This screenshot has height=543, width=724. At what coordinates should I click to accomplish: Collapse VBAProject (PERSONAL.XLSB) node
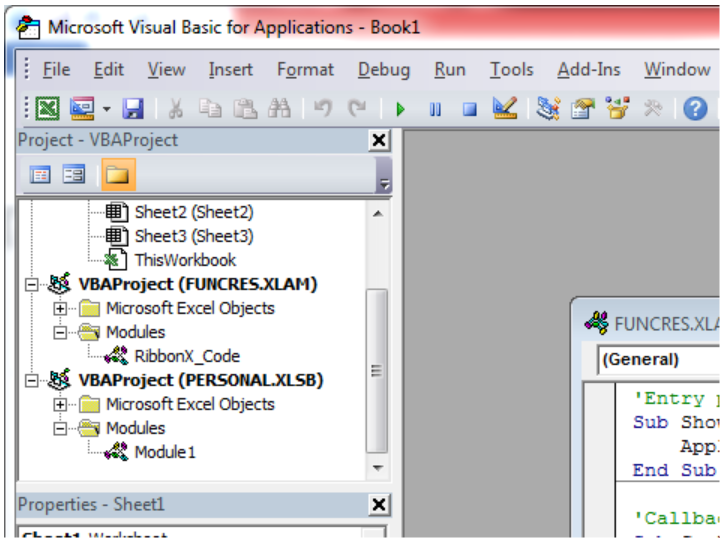coord(31,380)
